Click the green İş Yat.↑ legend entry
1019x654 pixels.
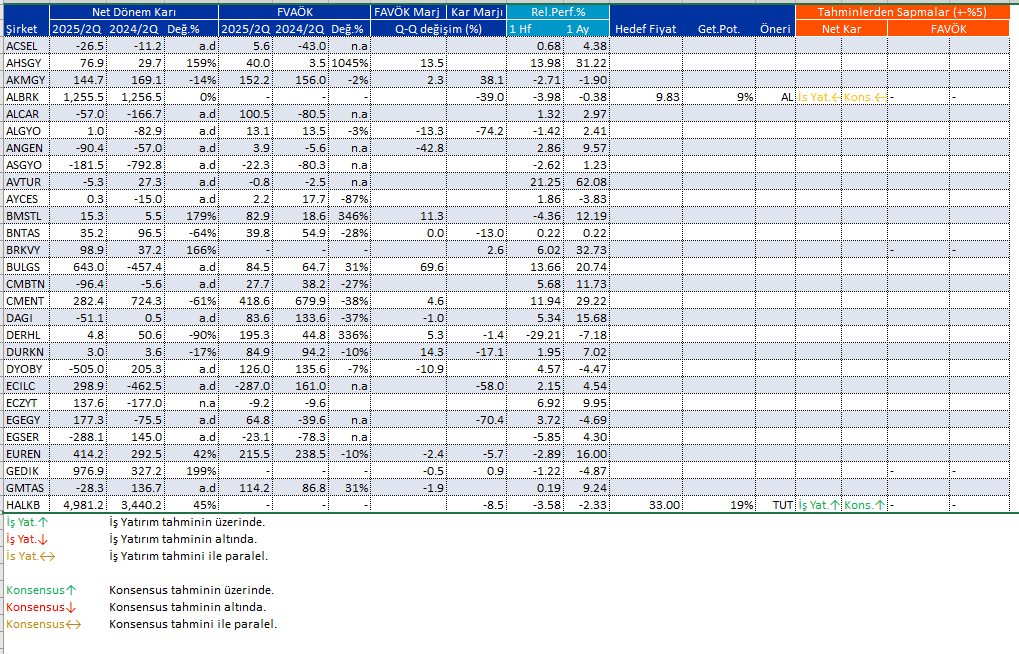27,522
